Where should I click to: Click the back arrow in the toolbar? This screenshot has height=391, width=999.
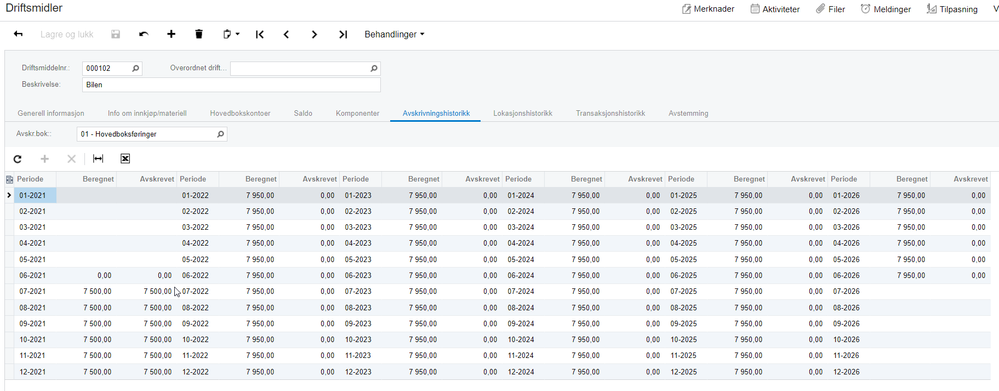(18, 34)
